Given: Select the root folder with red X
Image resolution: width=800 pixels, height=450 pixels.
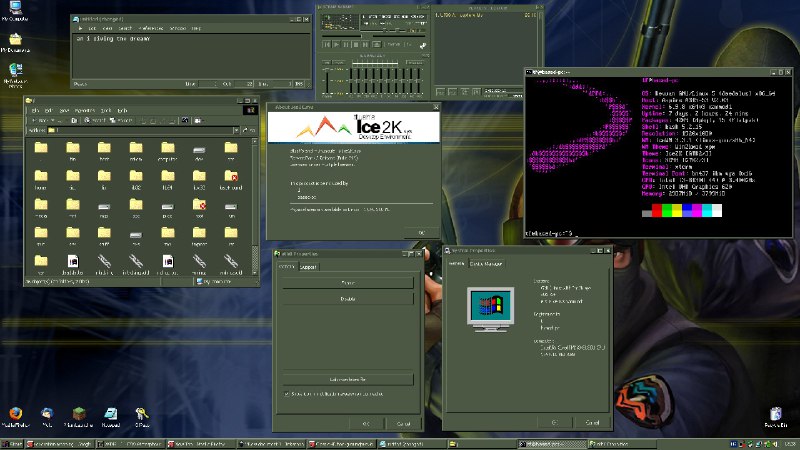Looking at the screenshot, I should pyautogui.click(x=199, y=208).
